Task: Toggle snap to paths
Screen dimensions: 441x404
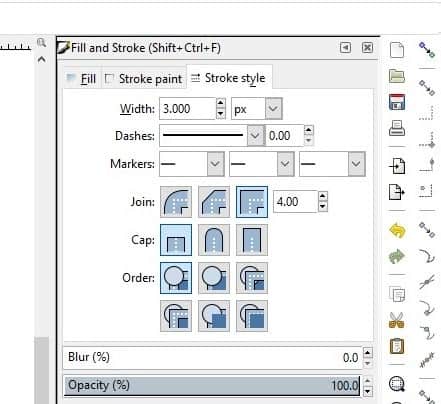Action: tap(427, 256)
